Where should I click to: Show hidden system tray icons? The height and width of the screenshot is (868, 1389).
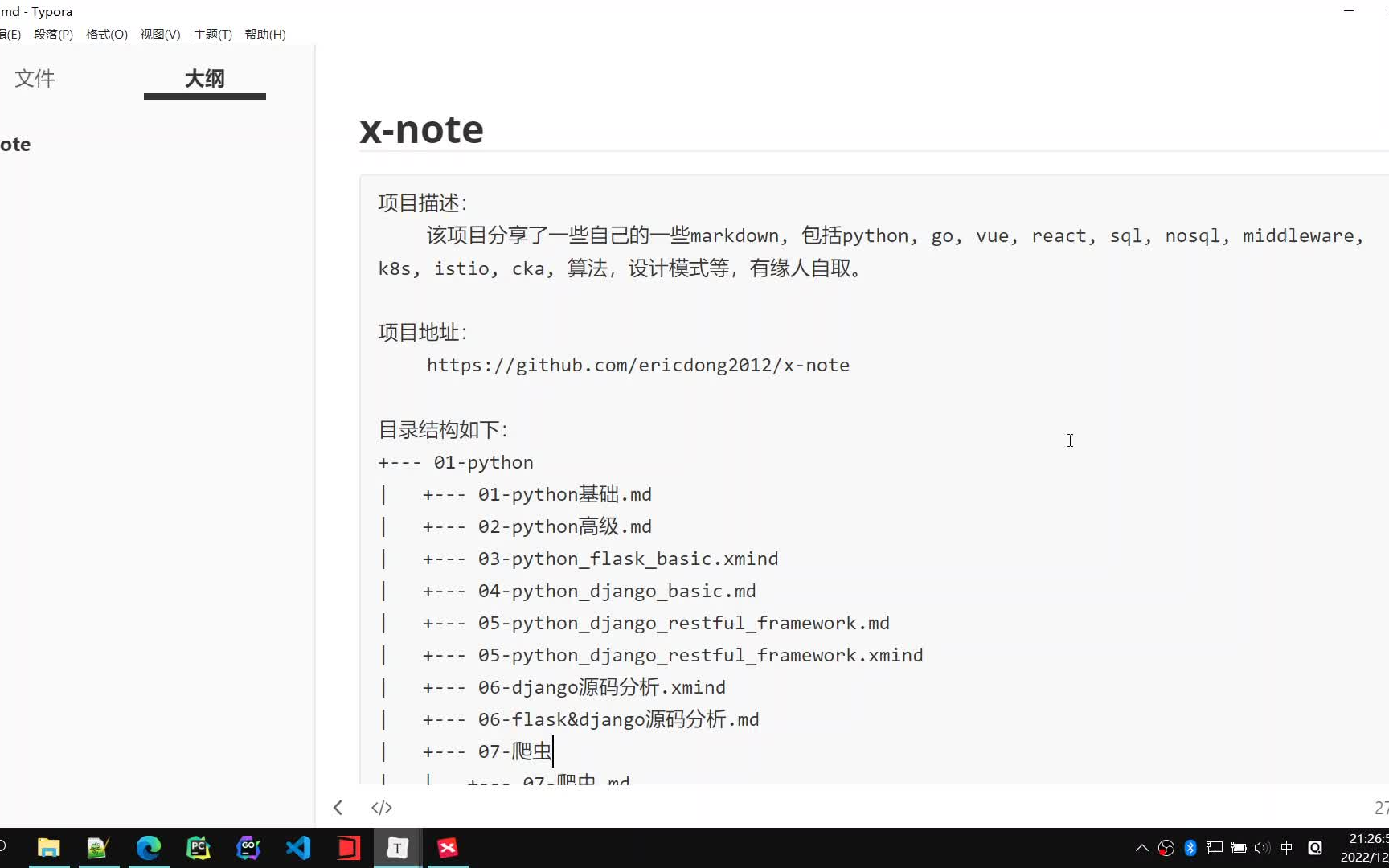1141,848
